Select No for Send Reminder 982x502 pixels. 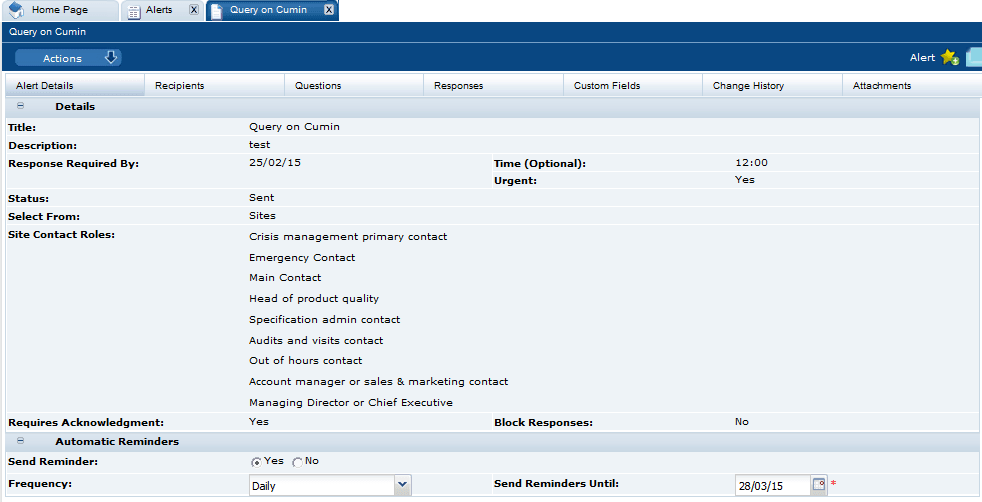point(297,462)
